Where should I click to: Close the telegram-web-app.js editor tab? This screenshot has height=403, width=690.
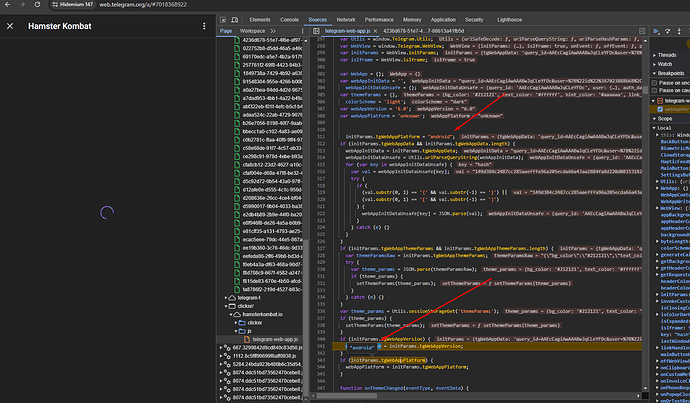pos(375,31)
